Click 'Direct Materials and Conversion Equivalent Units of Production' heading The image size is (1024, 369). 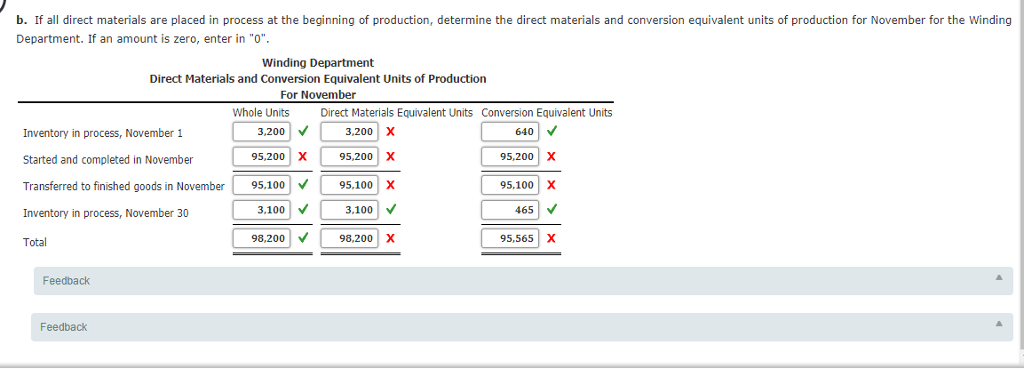(318, 79)
